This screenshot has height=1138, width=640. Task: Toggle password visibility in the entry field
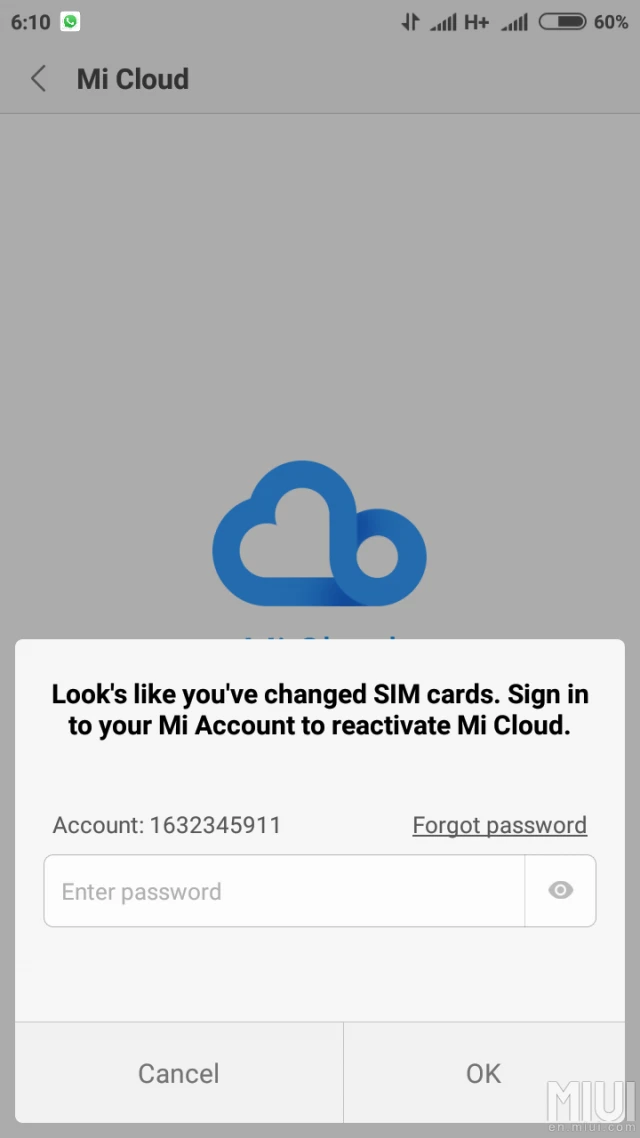point(560,891)
